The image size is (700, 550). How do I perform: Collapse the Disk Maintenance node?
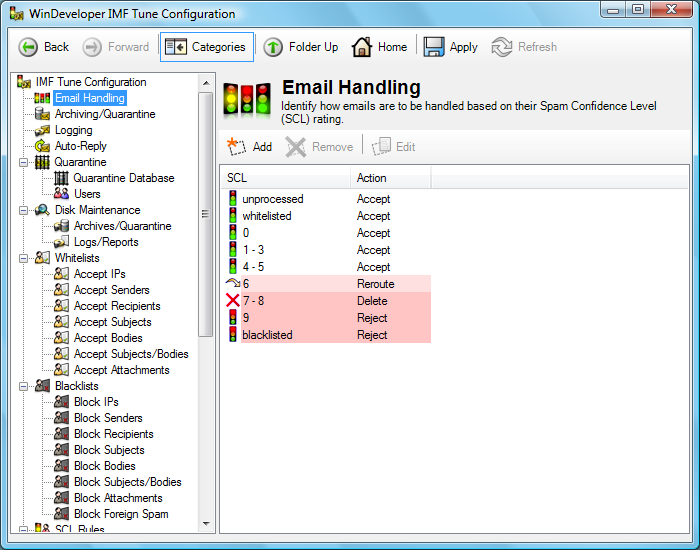tap(23, 210)
